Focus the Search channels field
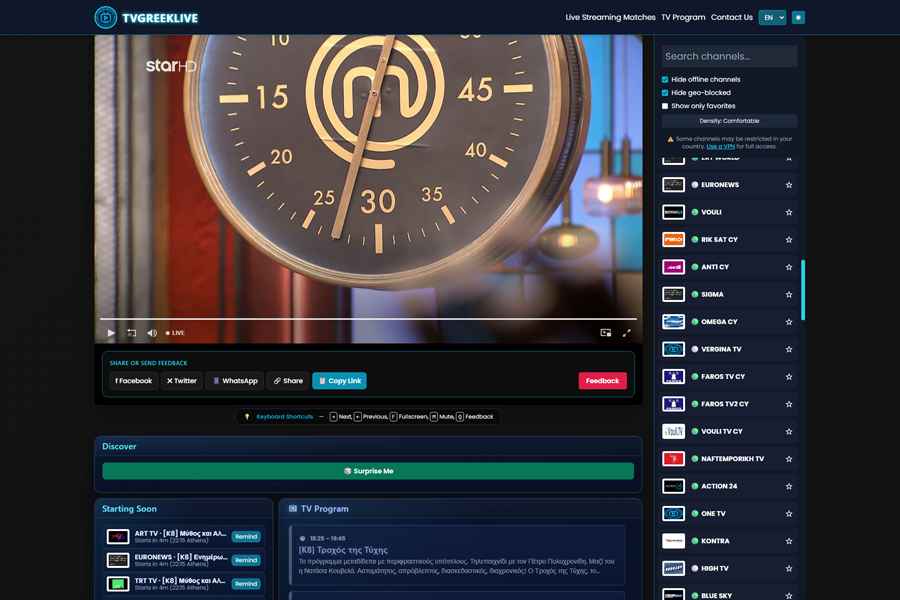The width and height of the screenshot is (900, 600). tap(729, 56)
